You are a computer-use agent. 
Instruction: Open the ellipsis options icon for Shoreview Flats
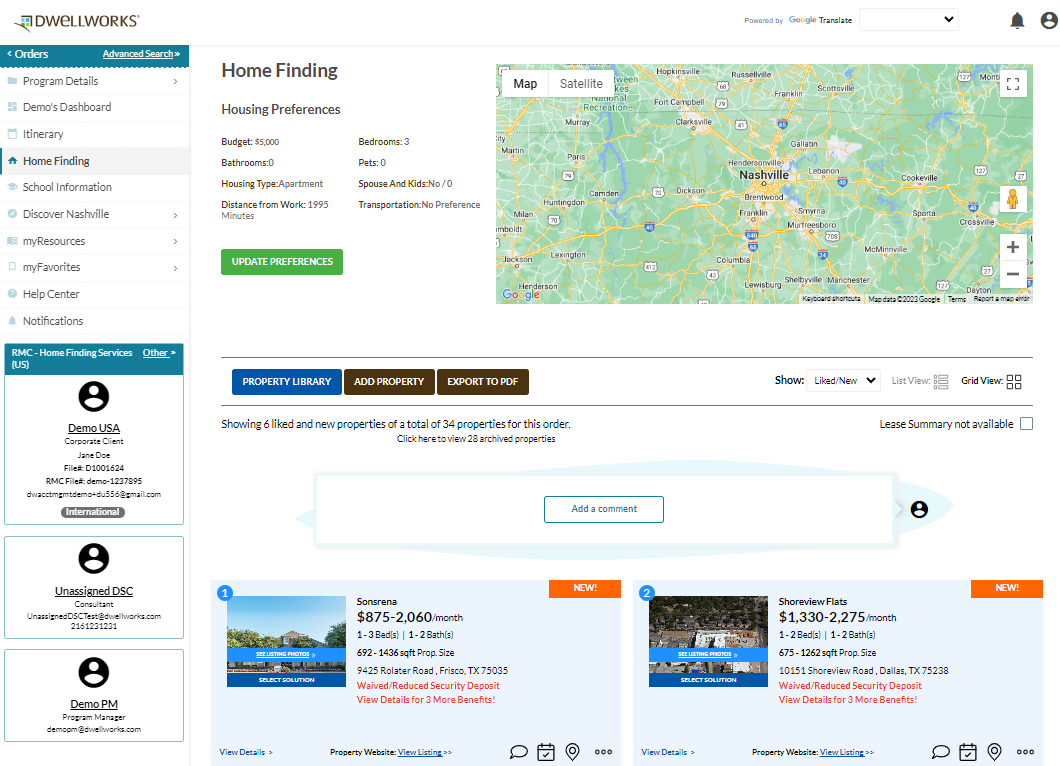(1024, 751)
